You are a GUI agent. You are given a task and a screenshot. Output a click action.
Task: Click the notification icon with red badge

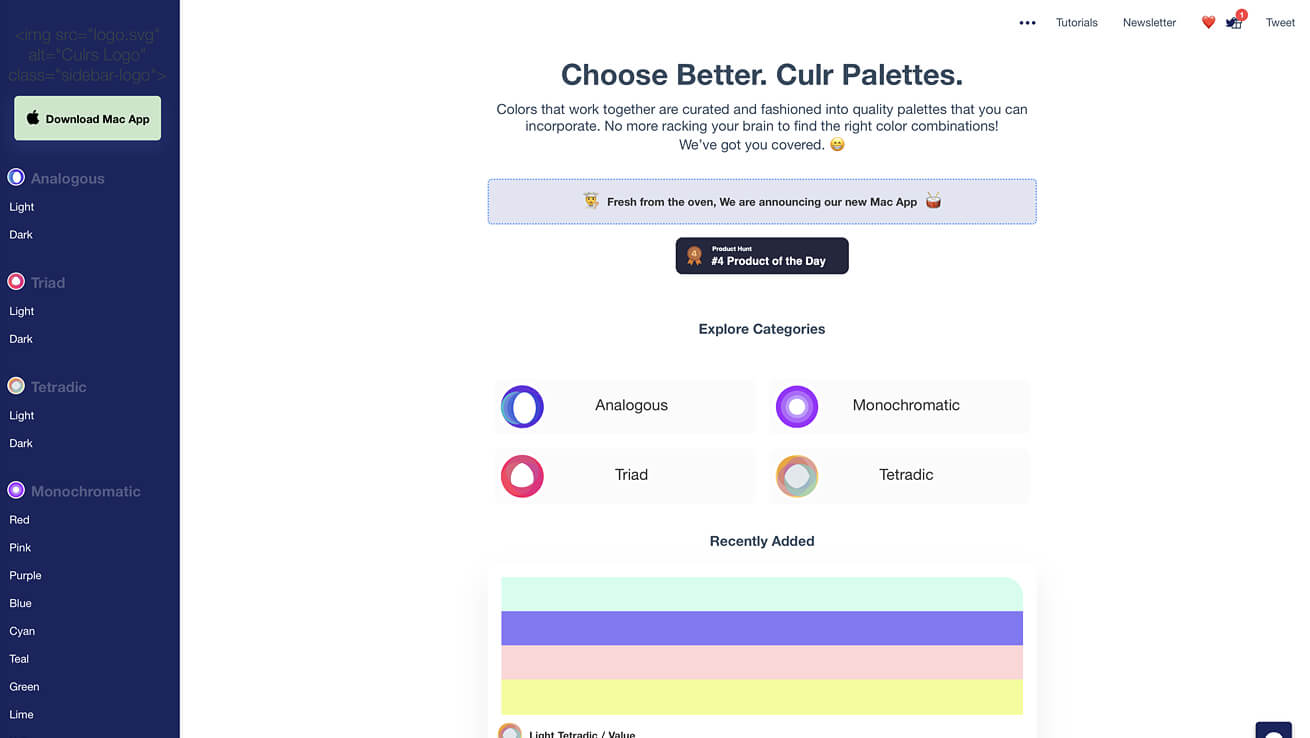click(x=1235, y=22)
